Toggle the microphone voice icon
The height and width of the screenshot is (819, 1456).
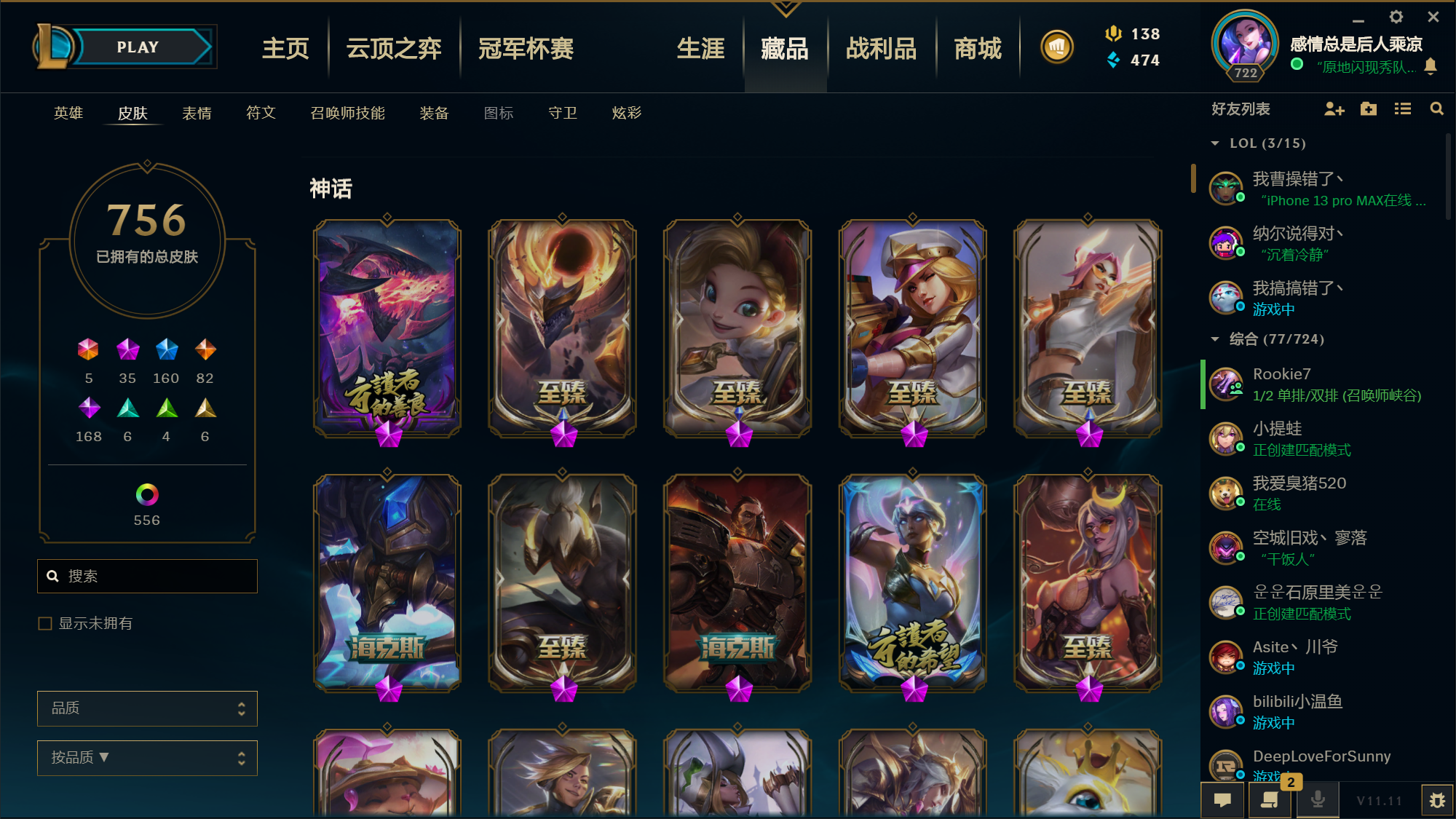[1318, 800]
